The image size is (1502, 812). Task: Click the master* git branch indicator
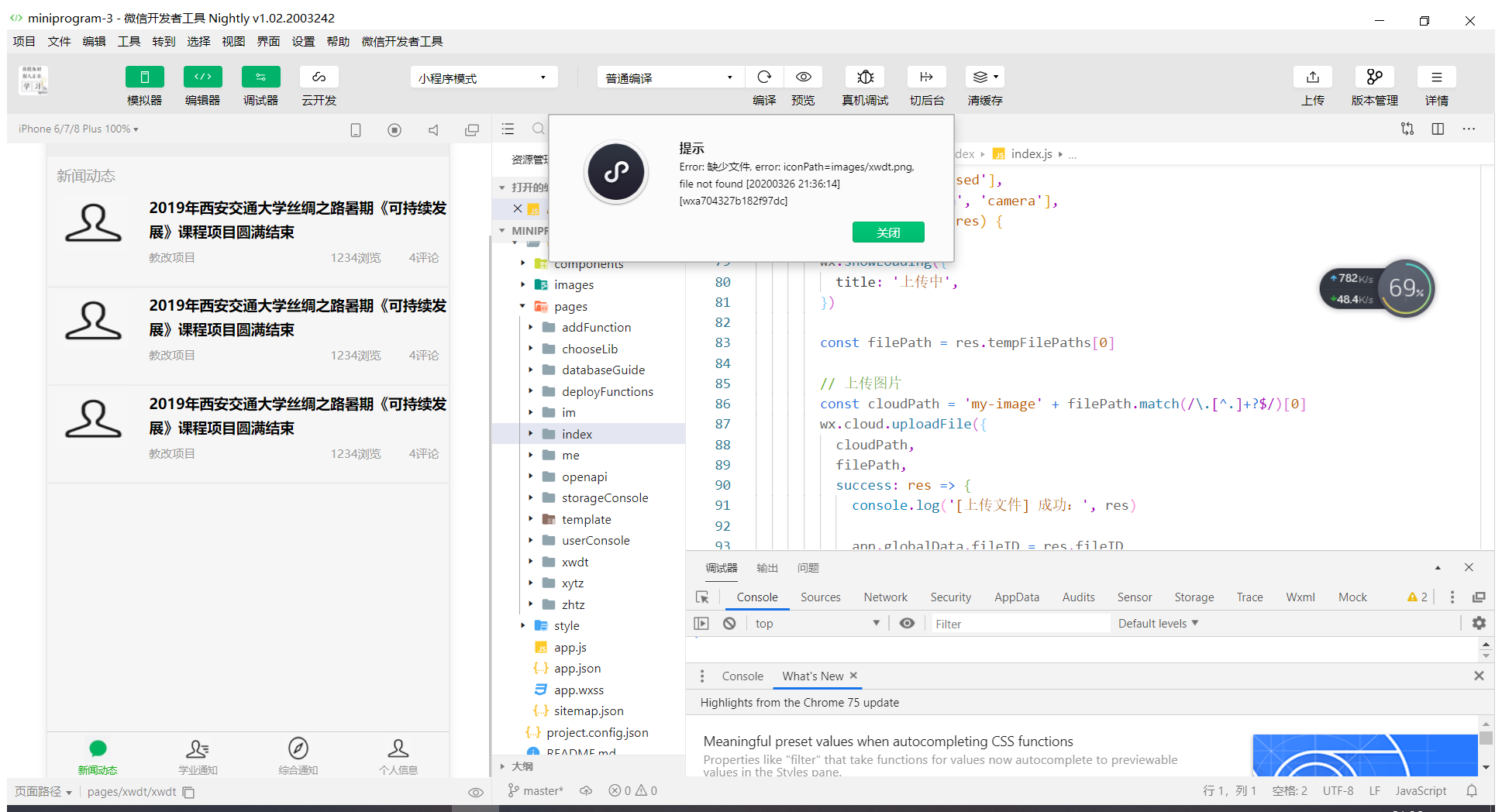point(536,791)
